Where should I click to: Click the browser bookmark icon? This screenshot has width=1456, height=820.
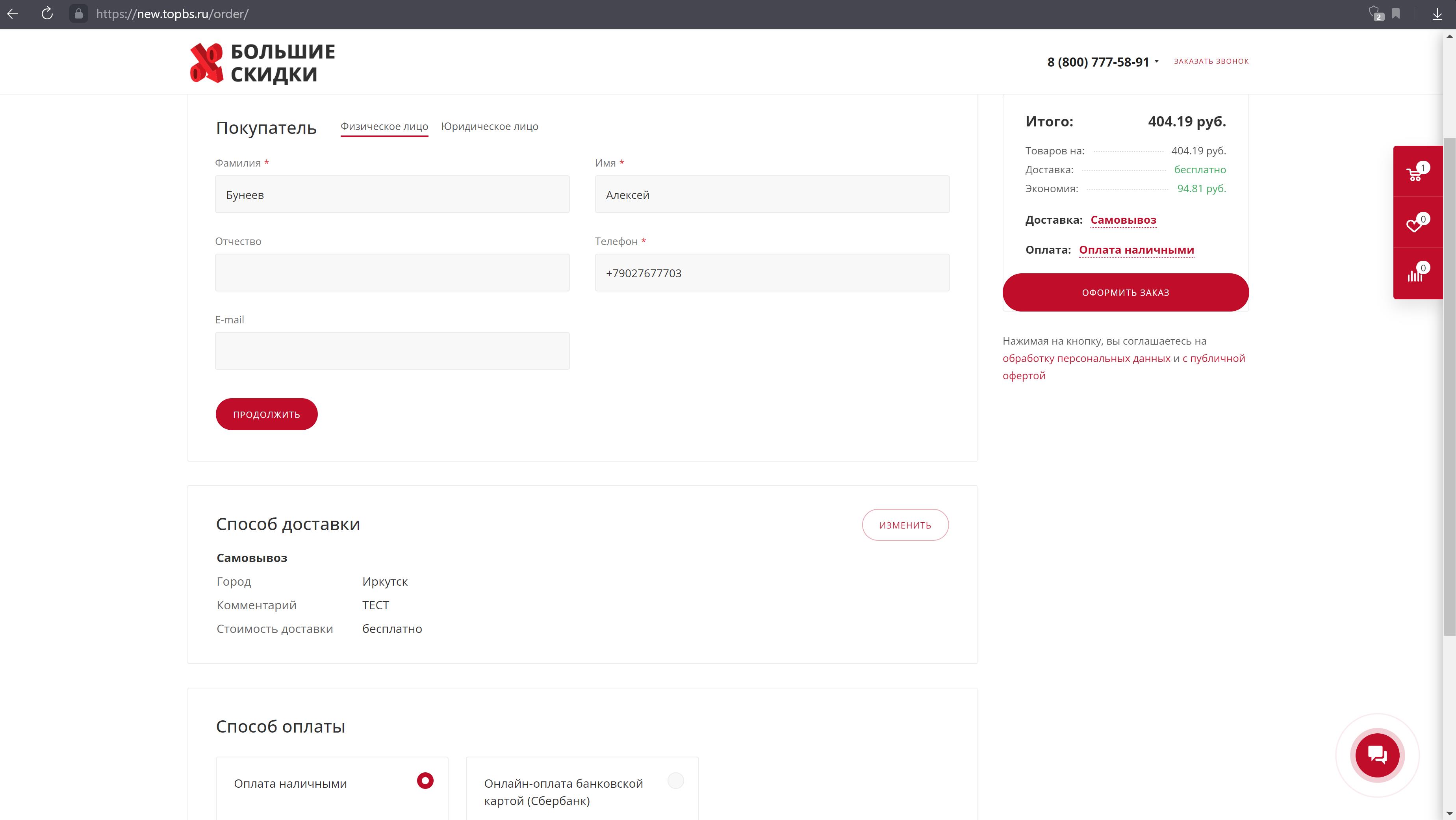tap(1395, 13)
